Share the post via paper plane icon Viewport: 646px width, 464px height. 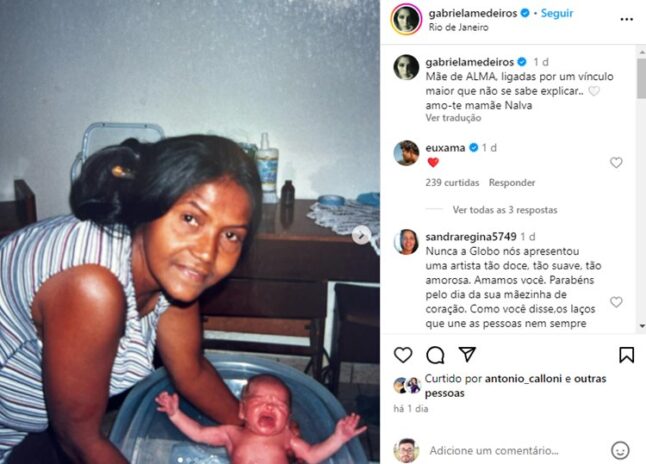467,354
